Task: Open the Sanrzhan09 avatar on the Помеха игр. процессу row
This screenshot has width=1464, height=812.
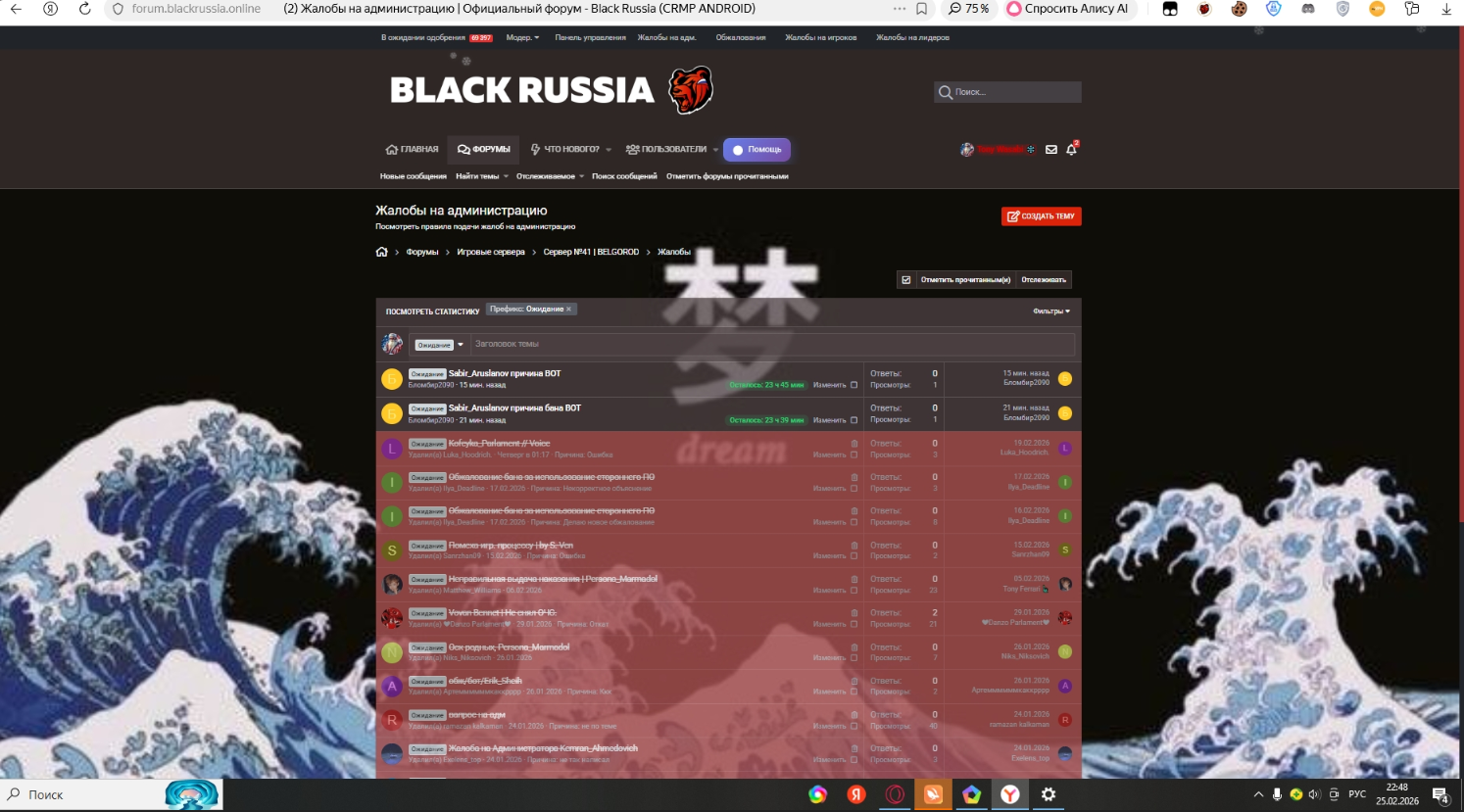Action: pos(392,550)
